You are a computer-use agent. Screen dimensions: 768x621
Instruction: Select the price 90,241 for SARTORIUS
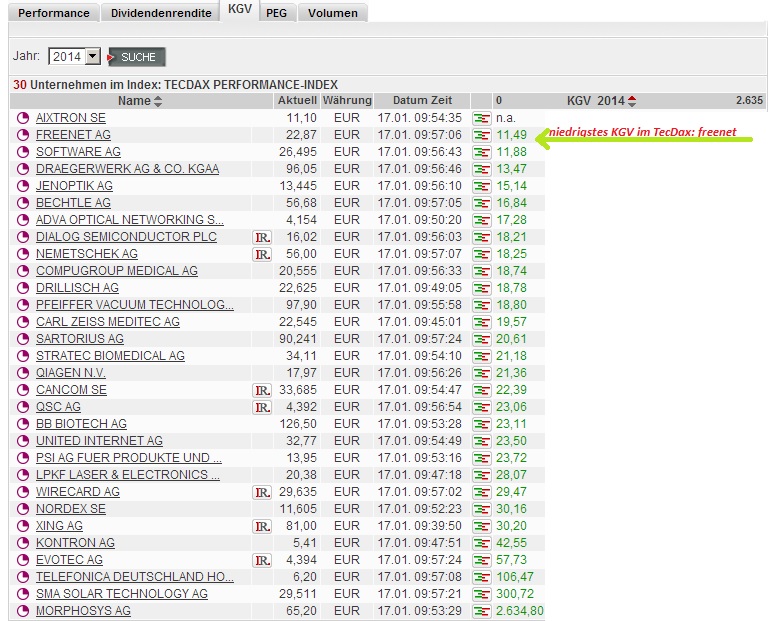point(298,339)
